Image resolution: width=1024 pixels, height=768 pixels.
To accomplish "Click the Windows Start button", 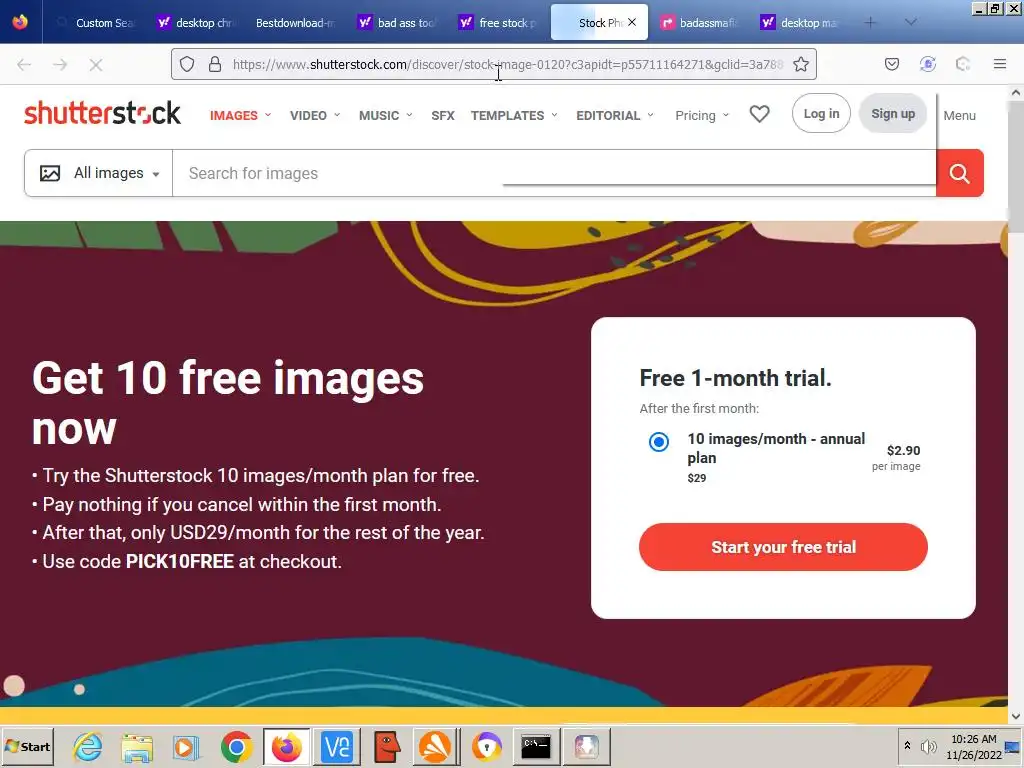I will [x=27, y=746].
